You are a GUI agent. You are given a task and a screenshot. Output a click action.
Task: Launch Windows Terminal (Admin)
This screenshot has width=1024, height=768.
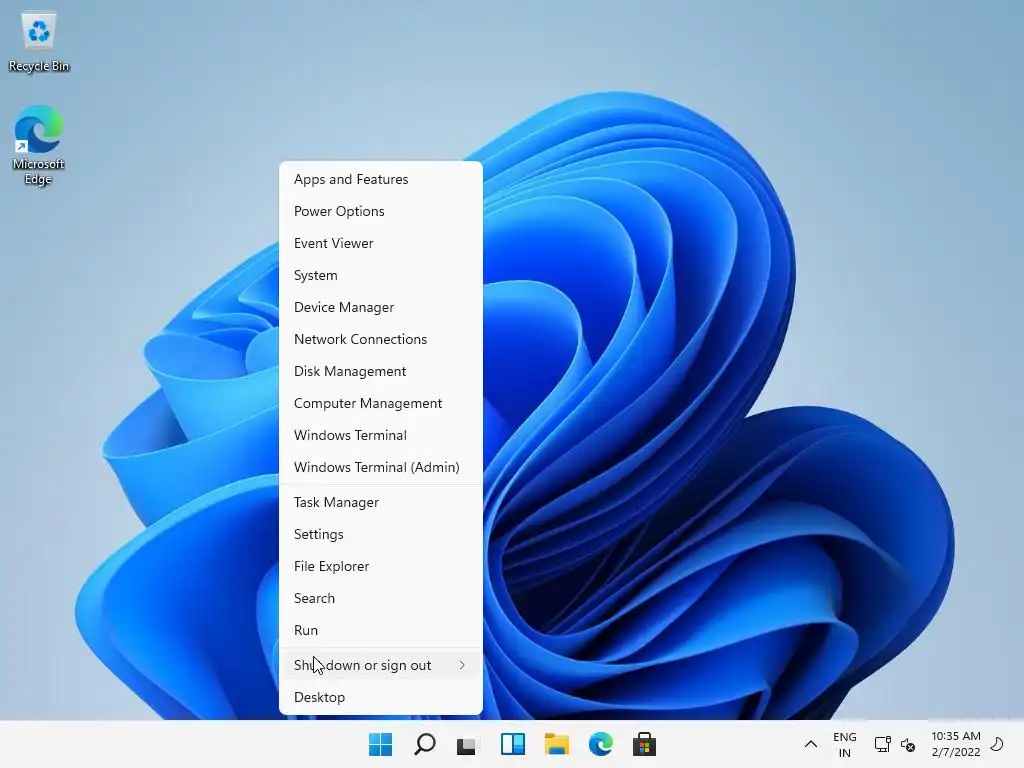click(x=381, y=467)
